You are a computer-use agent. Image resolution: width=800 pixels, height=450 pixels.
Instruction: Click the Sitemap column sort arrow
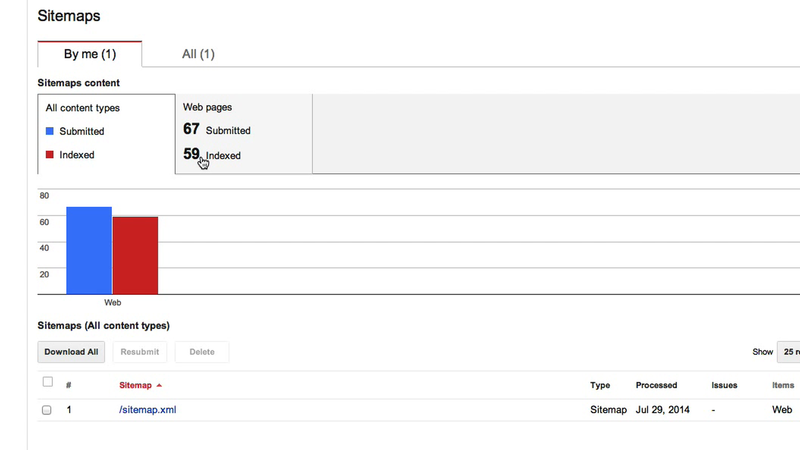159,385
